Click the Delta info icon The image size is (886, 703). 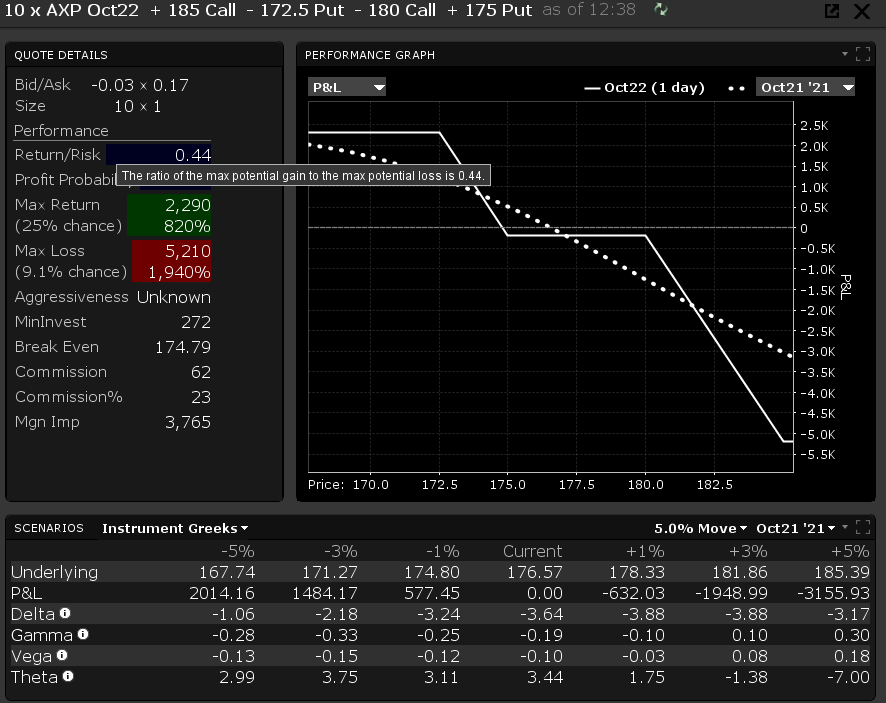click(x=65, y=613)
